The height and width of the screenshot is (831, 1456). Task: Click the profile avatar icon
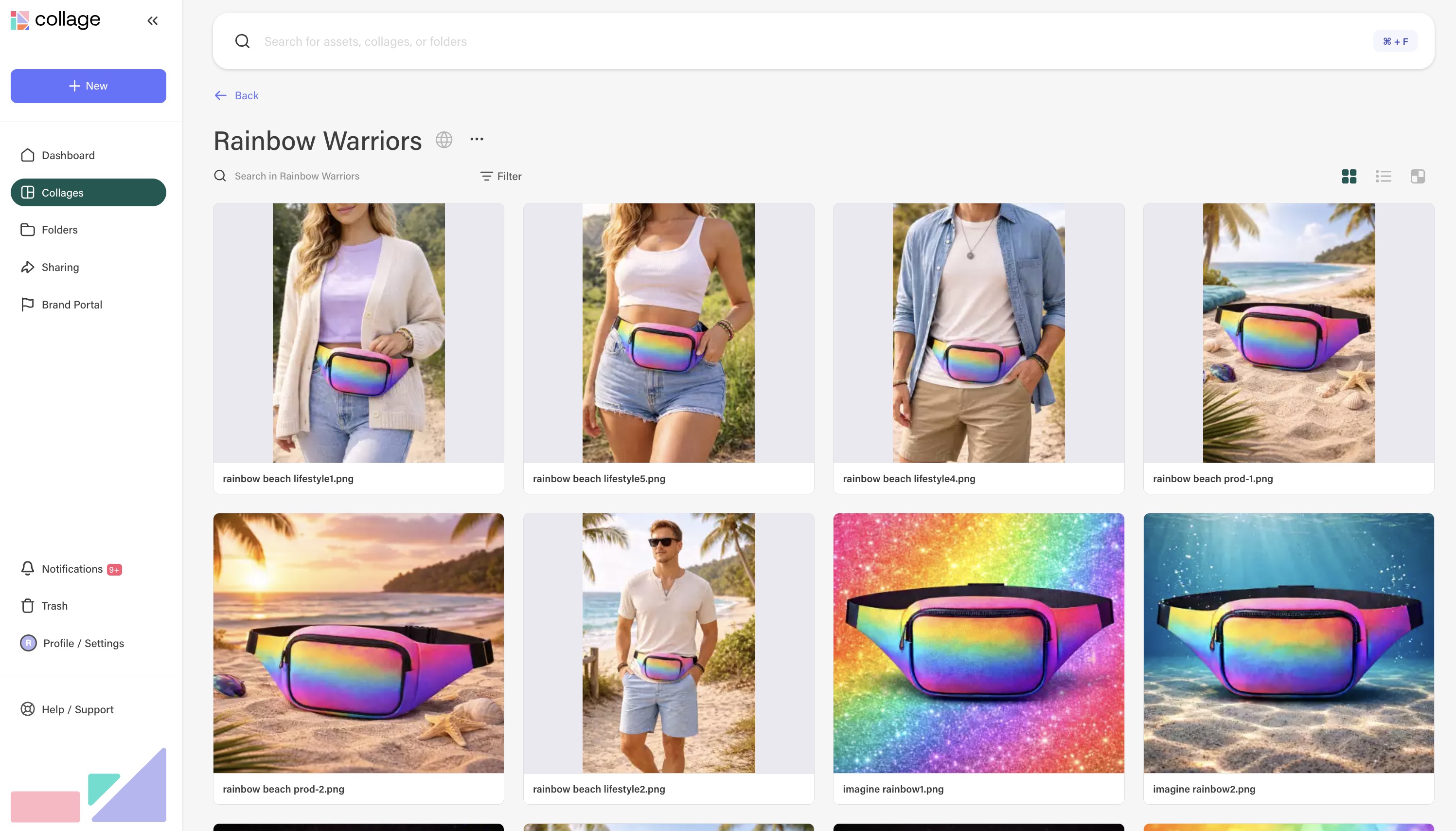tap(28, 643)
